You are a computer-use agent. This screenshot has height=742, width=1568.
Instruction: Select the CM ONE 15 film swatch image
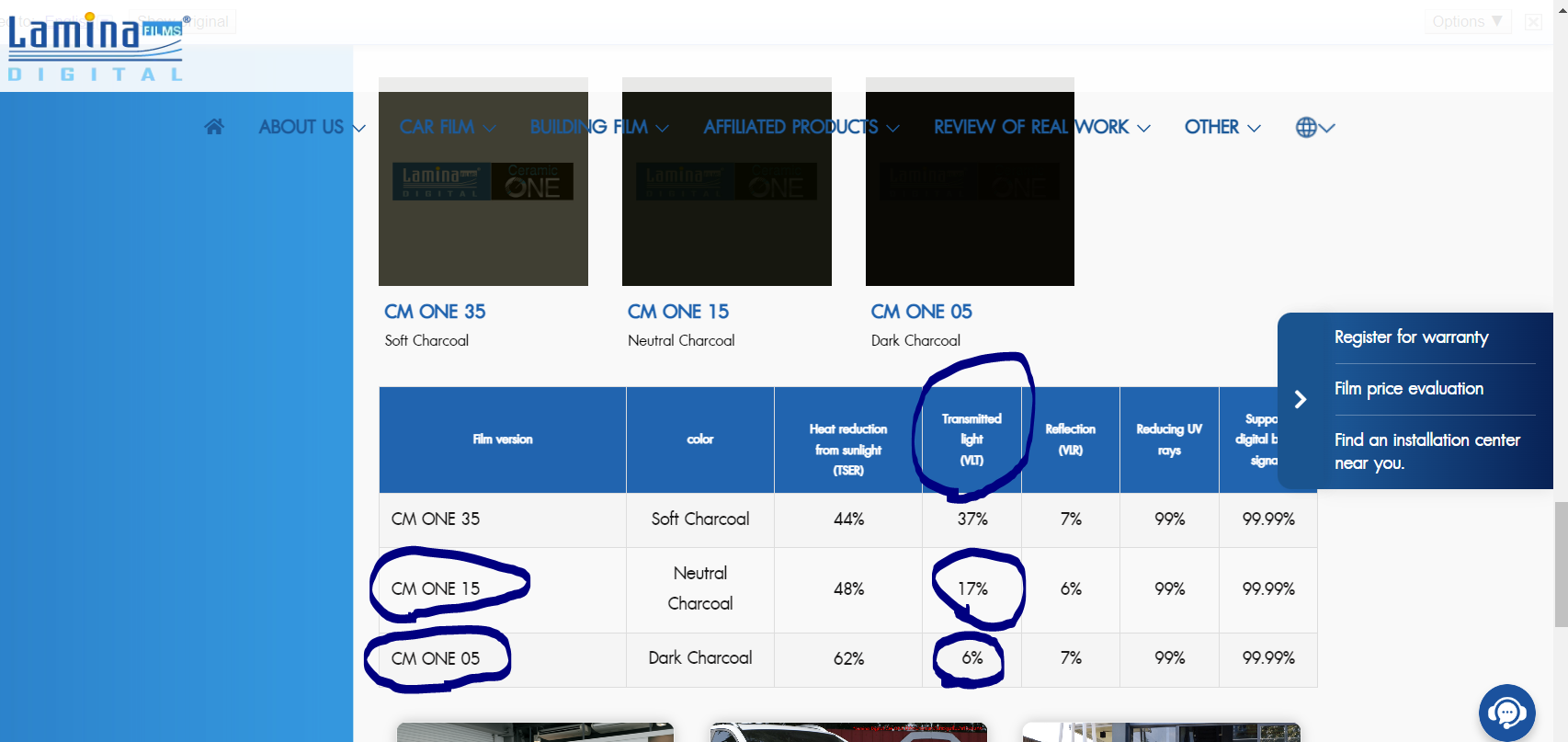pyautogui.click(x=727, y=182)
